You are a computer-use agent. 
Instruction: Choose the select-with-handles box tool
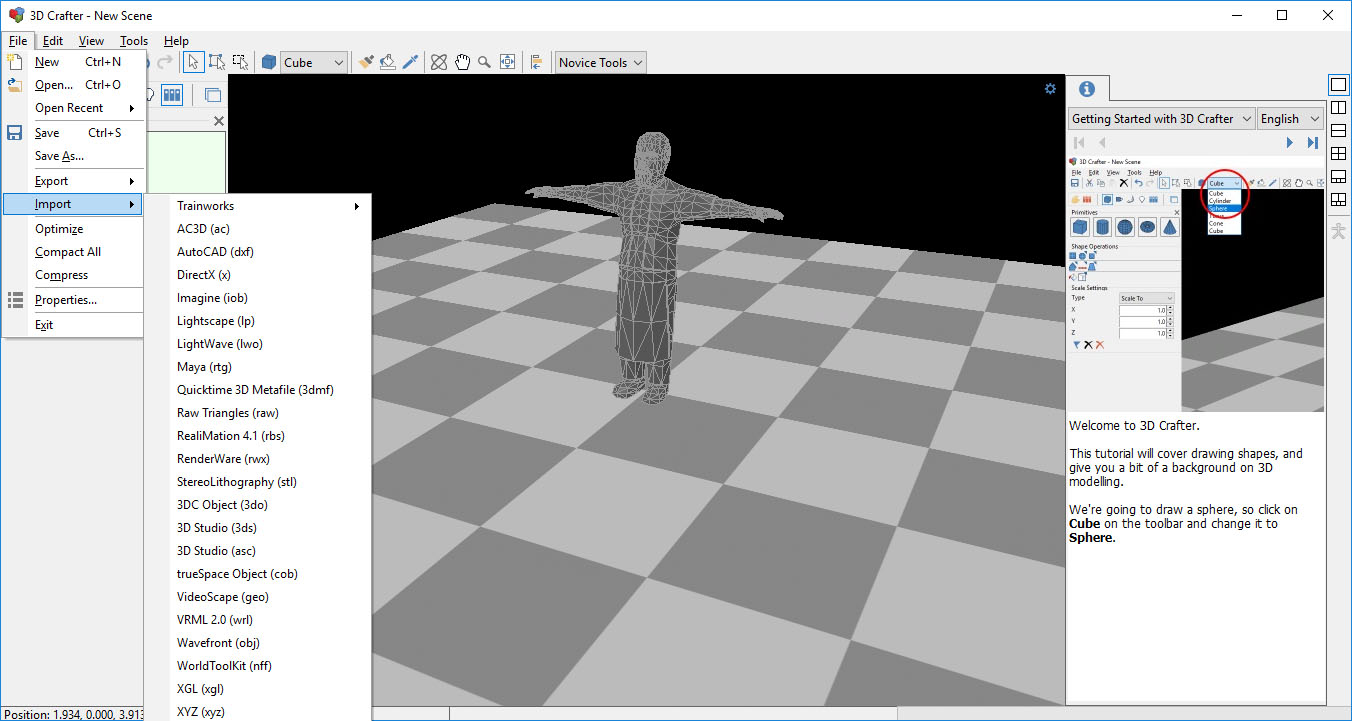(217, 62)
